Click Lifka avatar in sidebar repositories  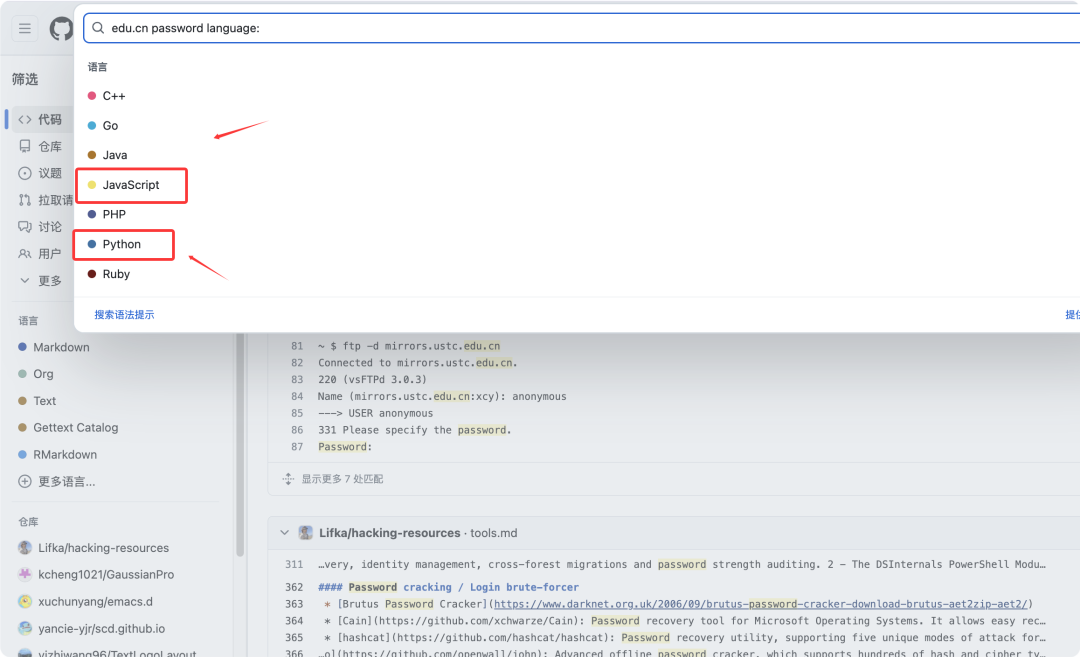tap(25, 548)
